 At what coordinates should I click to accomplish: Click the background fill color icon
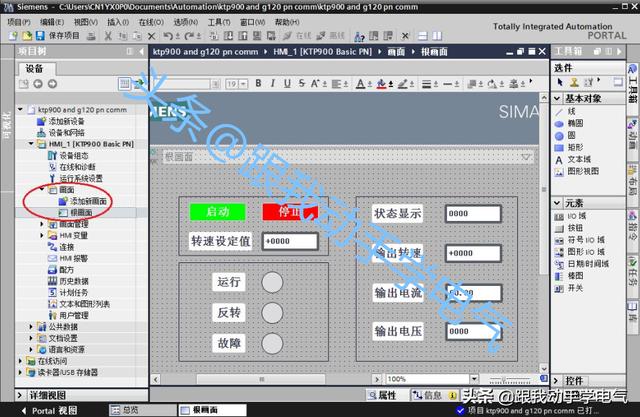click(381, 84)
